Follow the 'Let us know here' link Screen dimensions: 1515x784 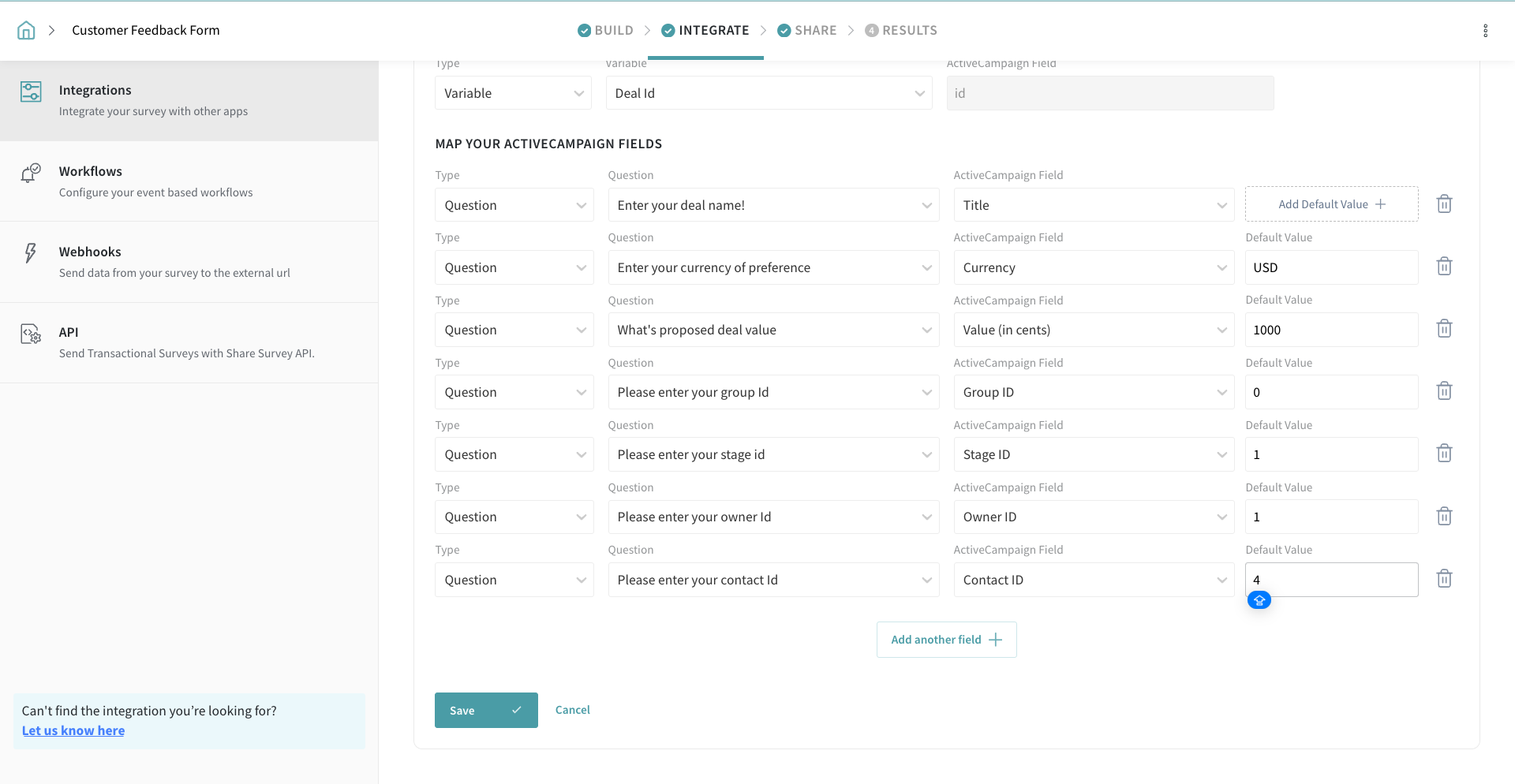coord(73,730)
